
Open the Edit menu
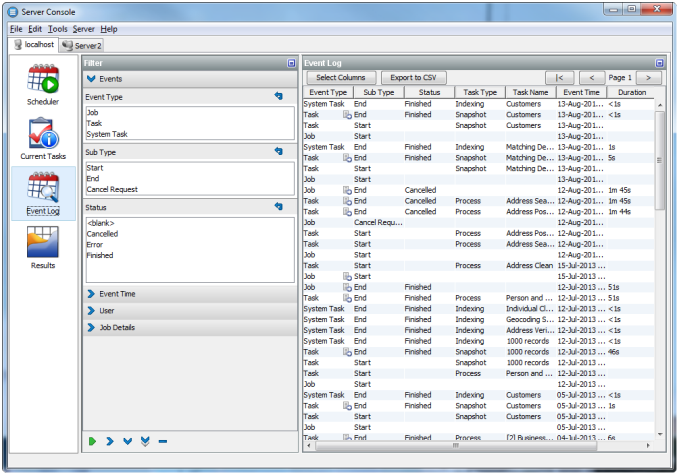click(x=35, y=29)
